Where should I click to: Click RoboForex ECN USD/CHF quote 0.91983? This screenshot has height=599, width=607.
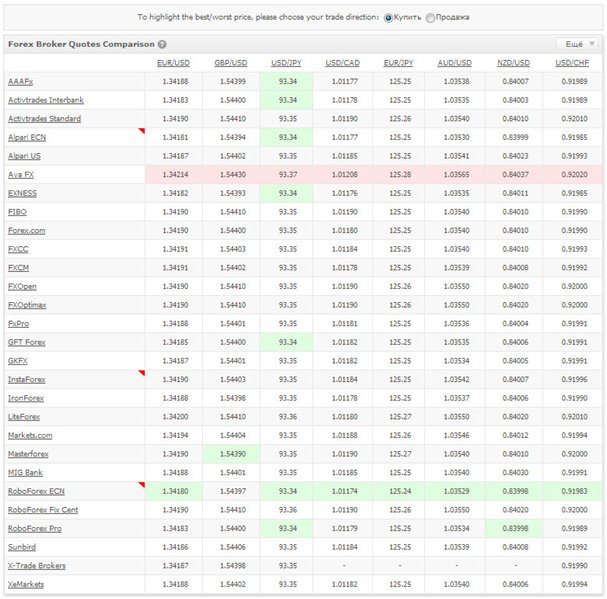click(574, 491)
